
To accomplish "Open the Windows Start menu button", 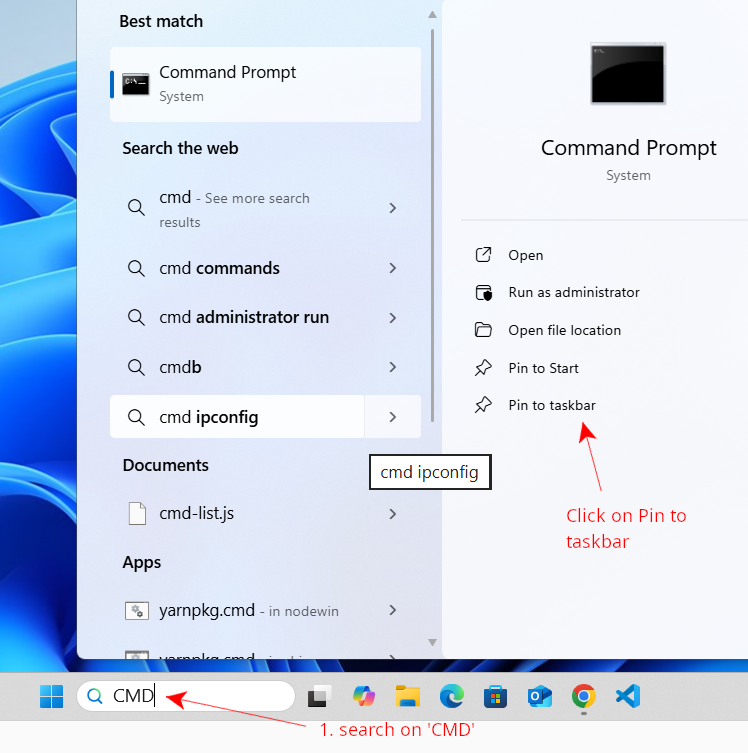I will click(x=51, y=696).
